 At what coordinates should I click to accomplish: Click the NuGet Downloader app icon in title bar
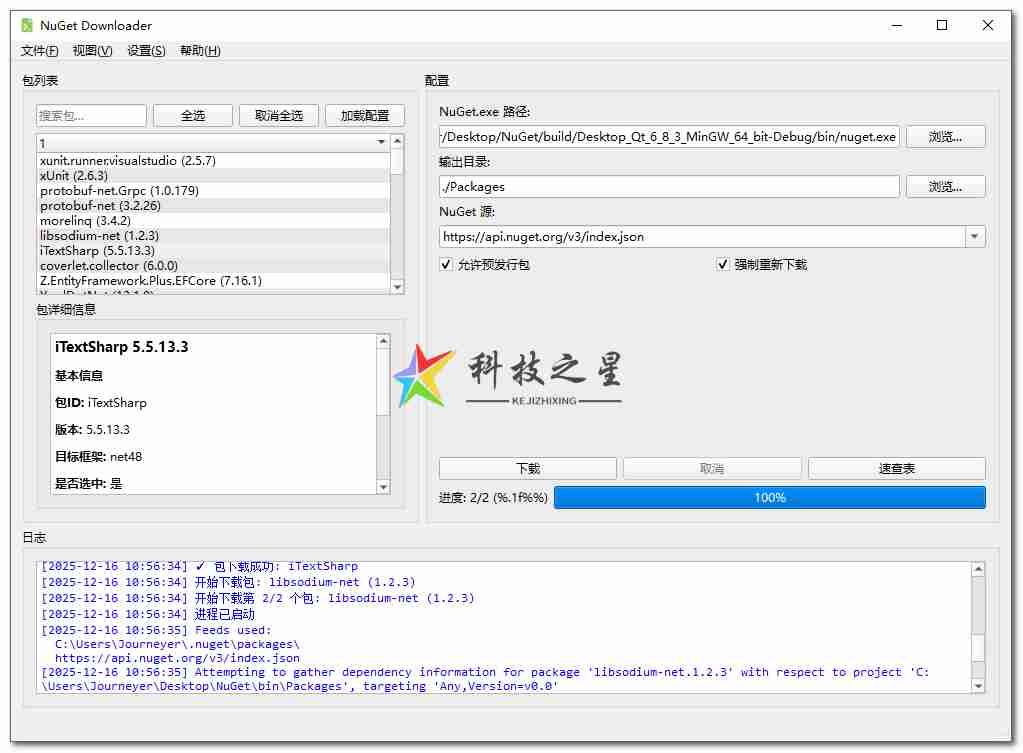pos(26,25)
